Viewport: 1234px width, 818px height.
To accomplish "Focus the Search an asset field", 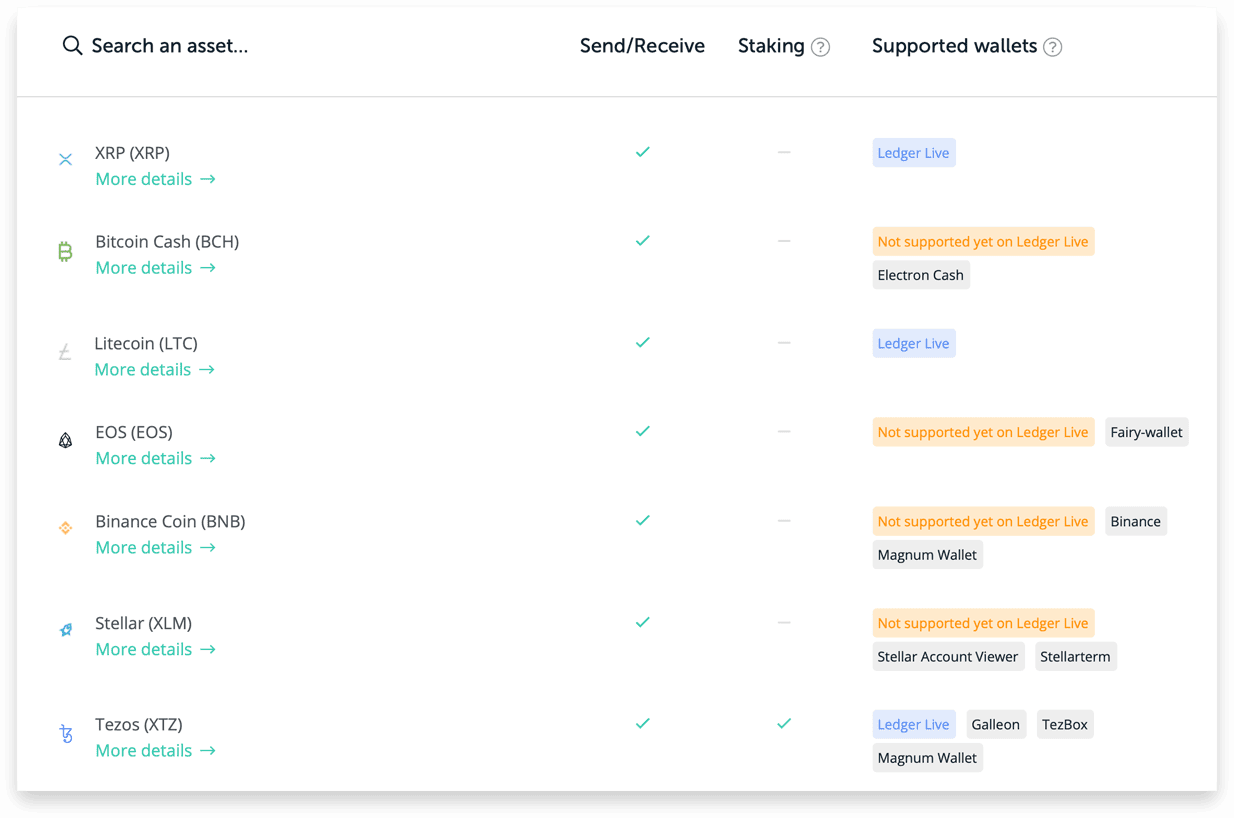I will point(170,46).
